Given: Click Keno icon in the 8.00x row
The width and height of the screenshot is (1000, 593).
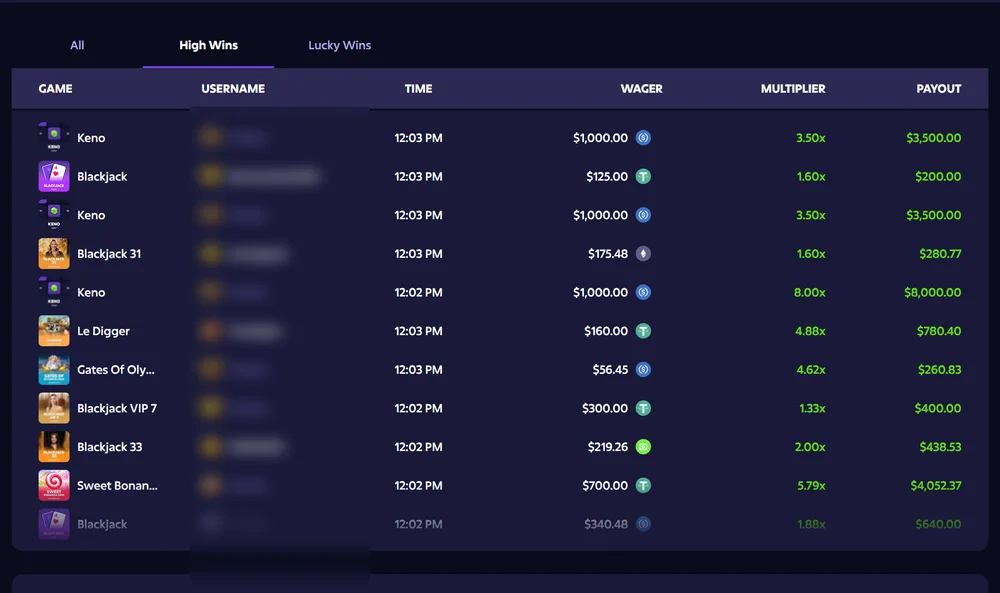Looking at the screenshot, I should coord(54,293).
